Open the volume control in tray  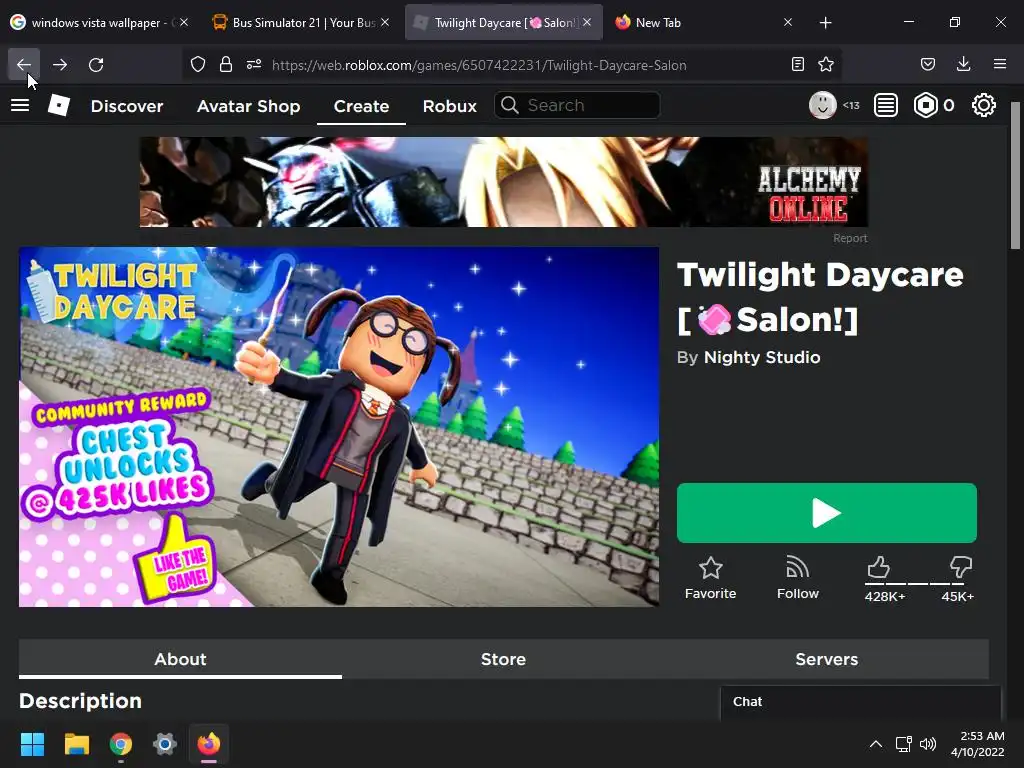(x=928, y=744)
